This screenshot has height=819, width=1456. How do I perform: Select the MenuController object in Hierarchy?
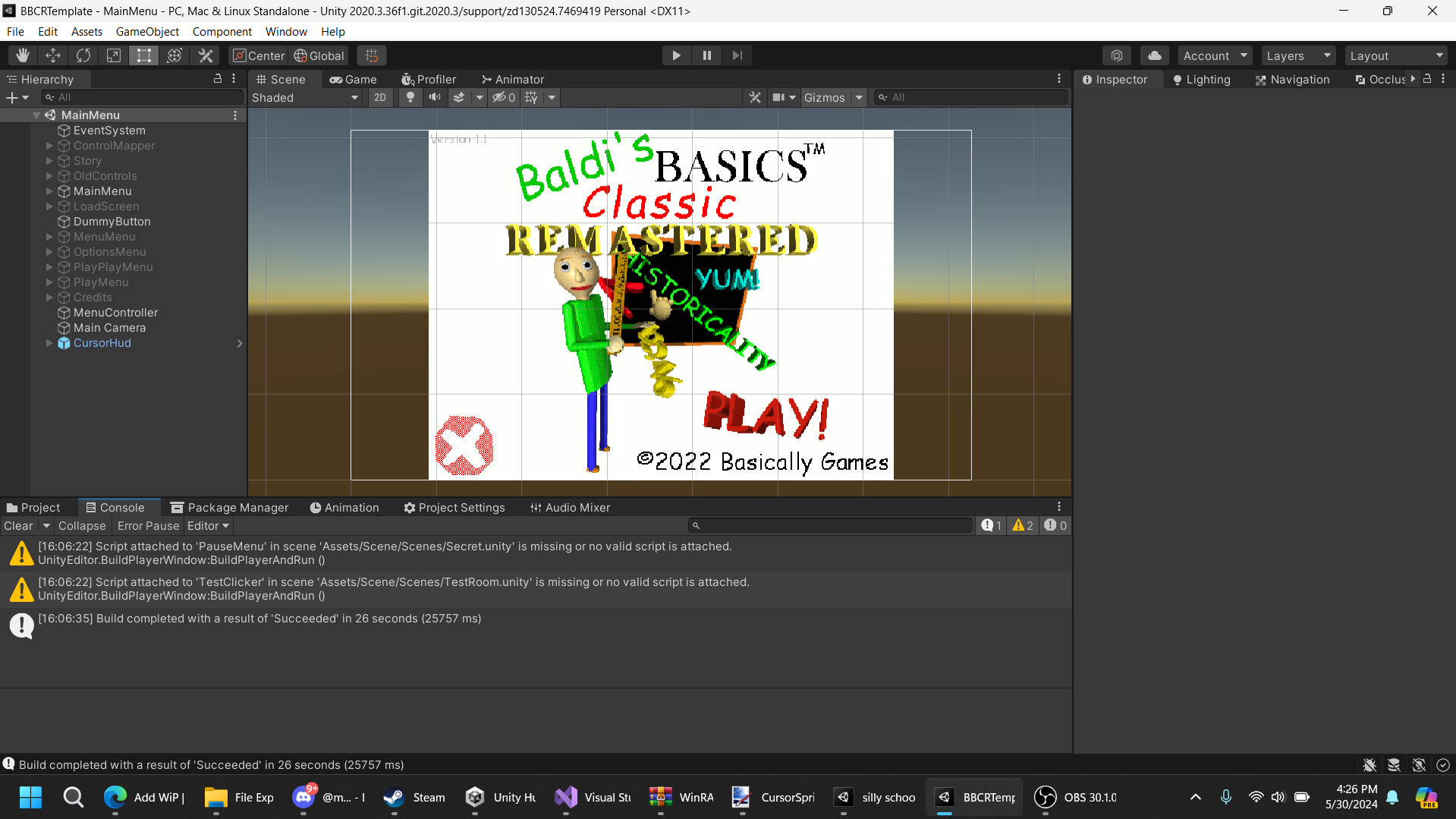coord(115,312)
